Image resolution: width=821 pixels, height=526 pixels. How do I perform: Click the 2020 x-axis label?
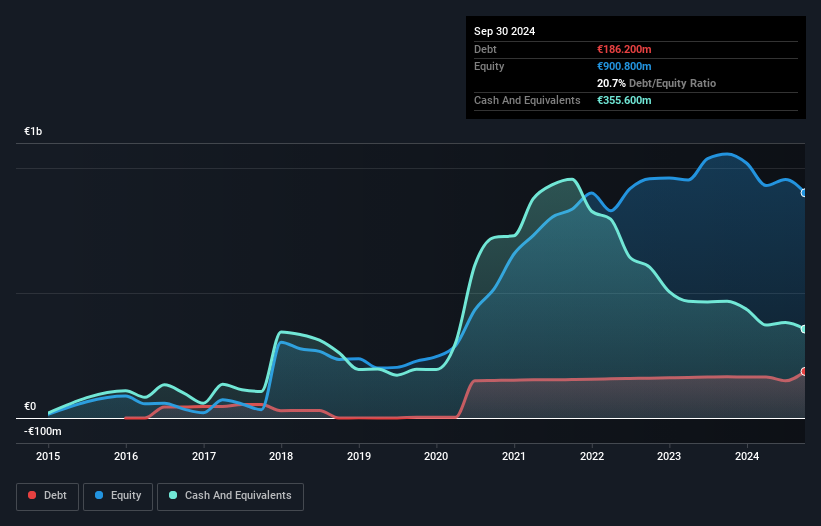[436, 456]
